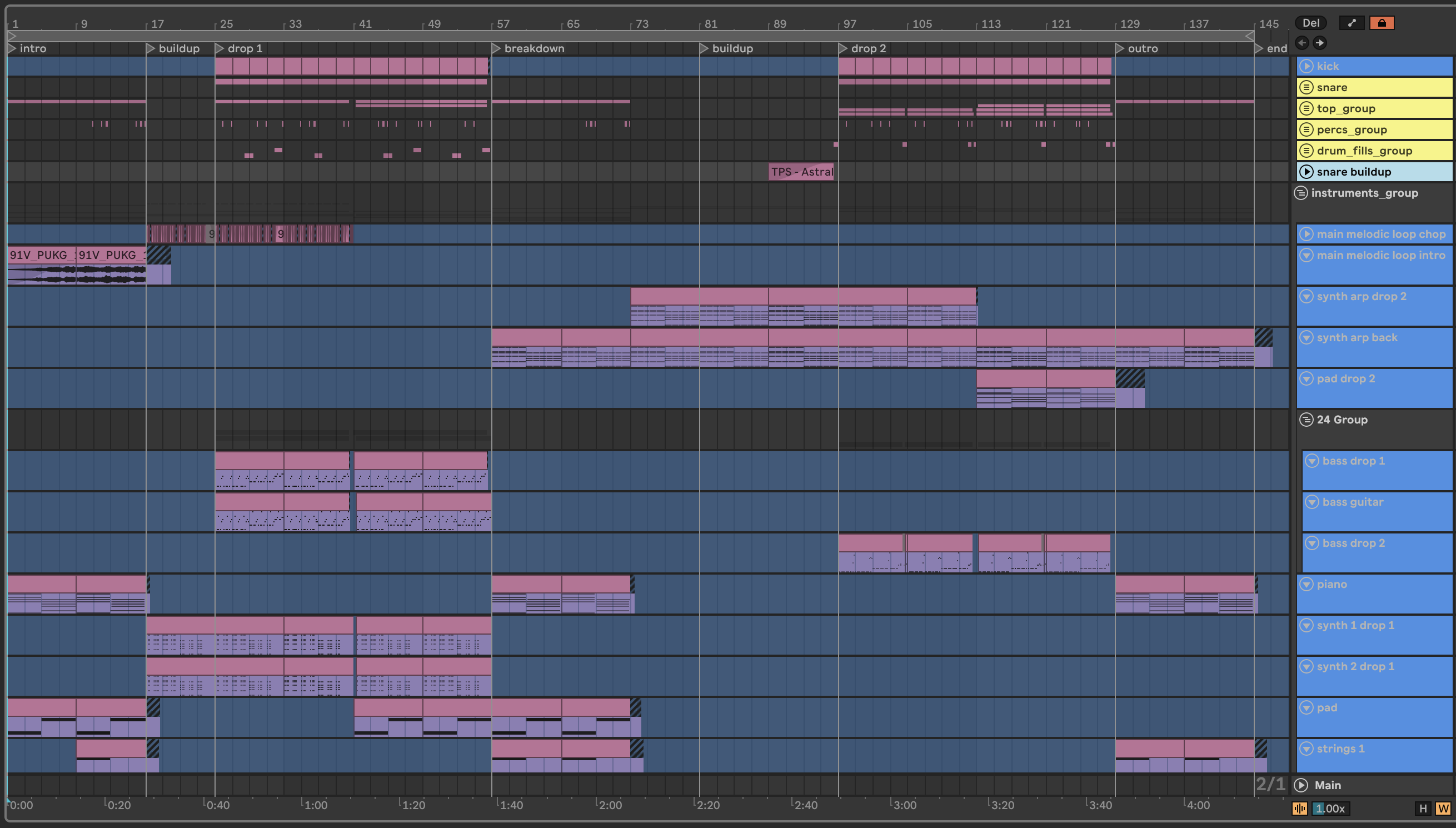Jump to the breakdown locator
Screen dimensions: 1456x828
pyautogui.click(x=496, y=48)
